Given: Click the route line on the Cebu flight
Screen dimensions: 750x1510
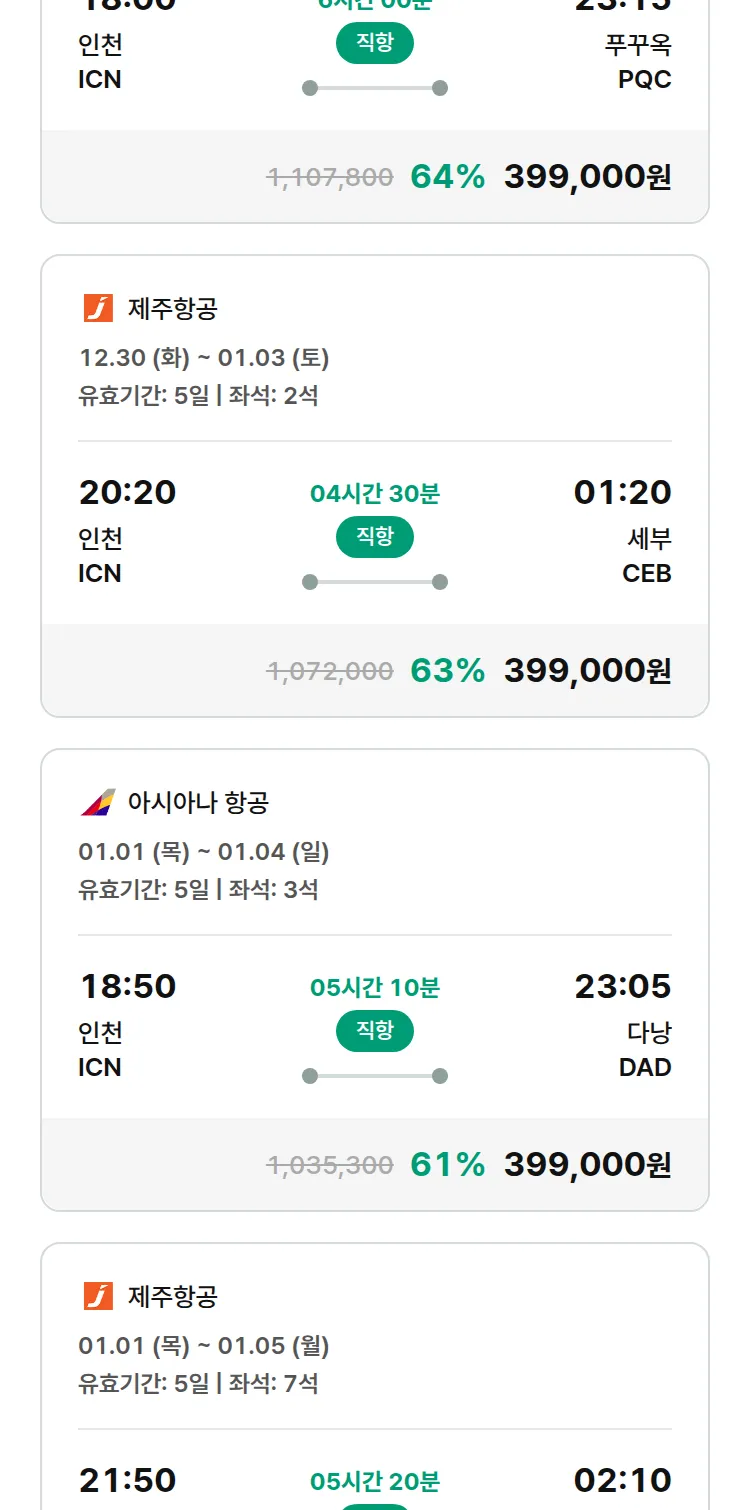Looking at the screenshot, I should coord(375,582).
